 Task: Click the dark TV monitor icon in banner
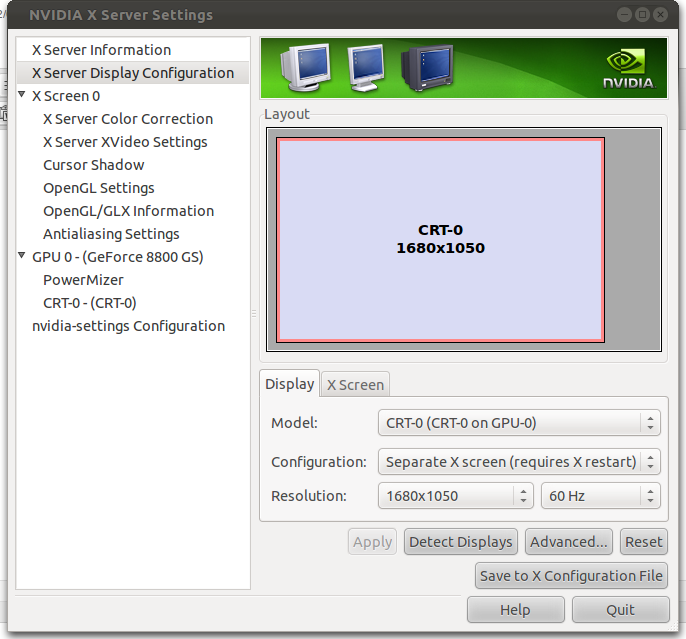tap(427, 68)
